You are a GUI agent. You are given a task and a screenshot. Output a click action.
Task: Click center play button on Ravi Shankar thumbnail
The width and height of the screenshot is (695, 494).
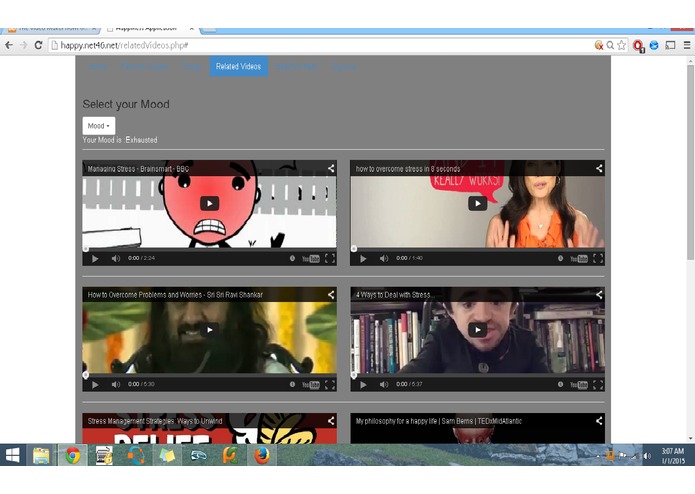pyautogui.click(x=210, y=330)
